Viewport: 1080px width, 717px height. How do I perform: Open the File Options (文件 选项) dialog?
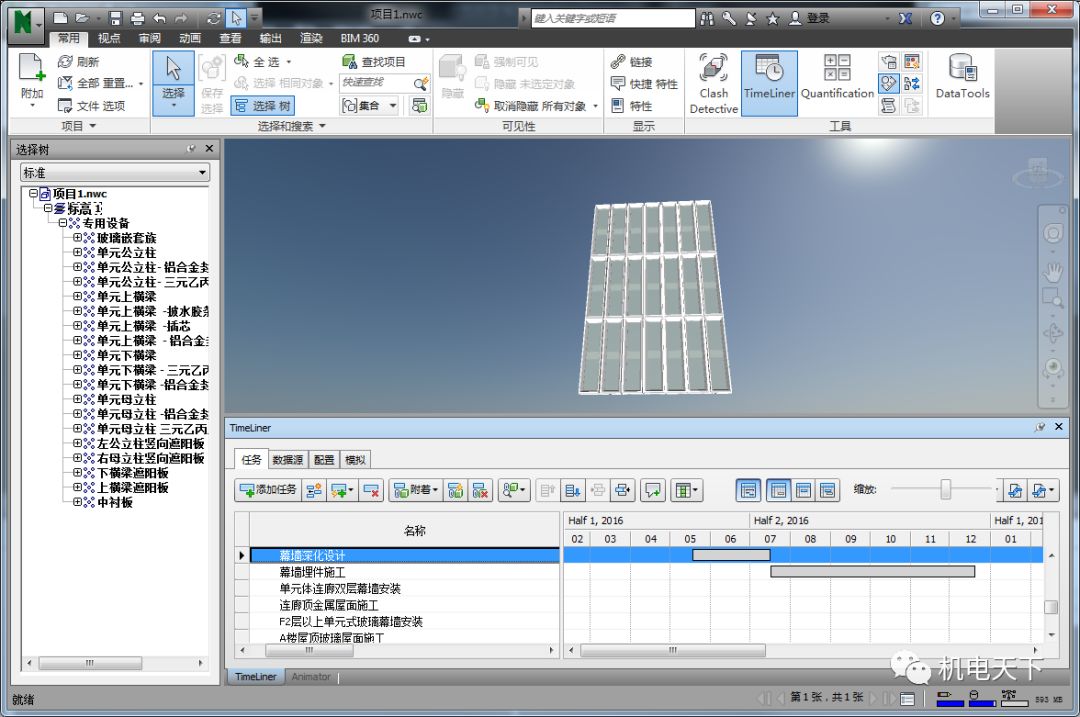click(x=91, y=105)
